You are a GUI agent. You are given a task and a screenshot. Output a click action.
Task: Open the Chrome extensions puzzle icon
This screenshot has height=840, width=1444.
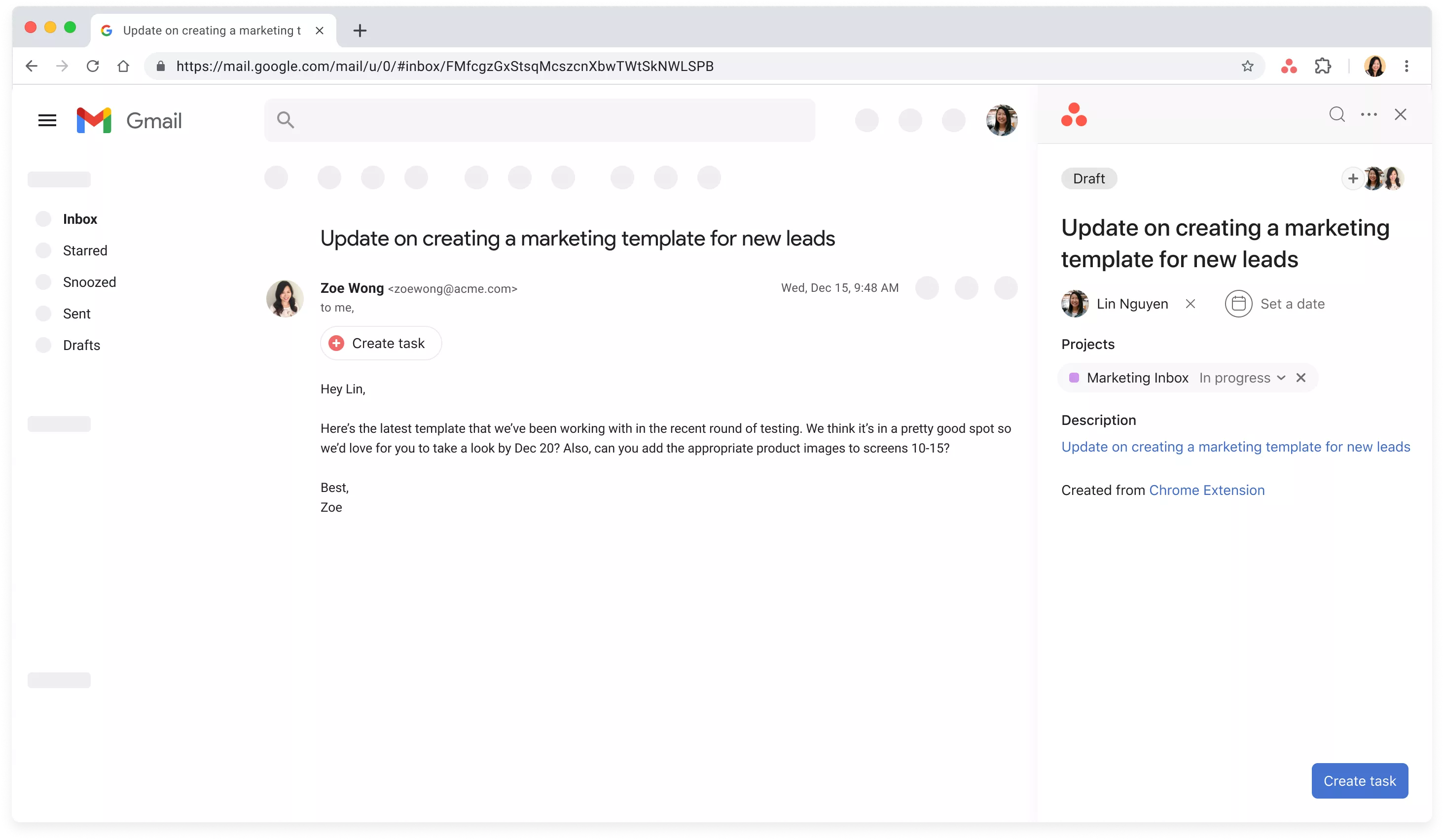point(1323,67)
